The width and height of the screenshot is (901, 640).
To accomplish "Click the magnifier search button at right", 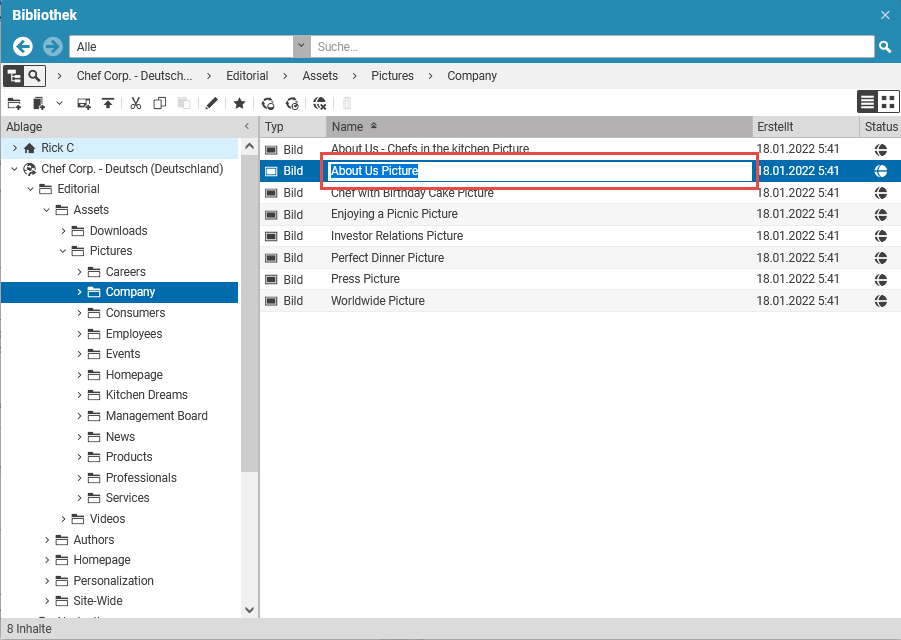I will pyautogui.click(x=884, y=47).
